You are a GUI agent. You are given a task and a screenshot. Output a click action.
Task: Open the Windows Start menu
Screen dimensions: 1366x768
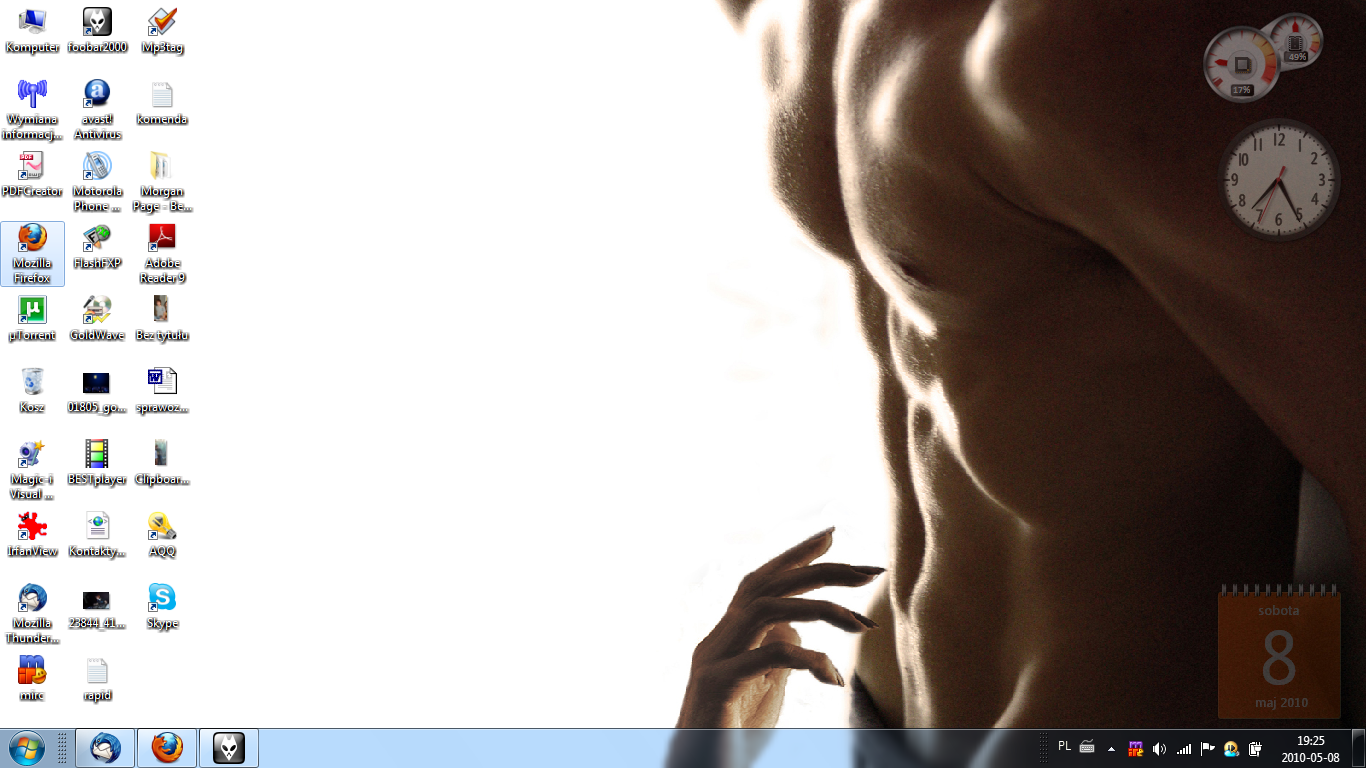point(26,748)
